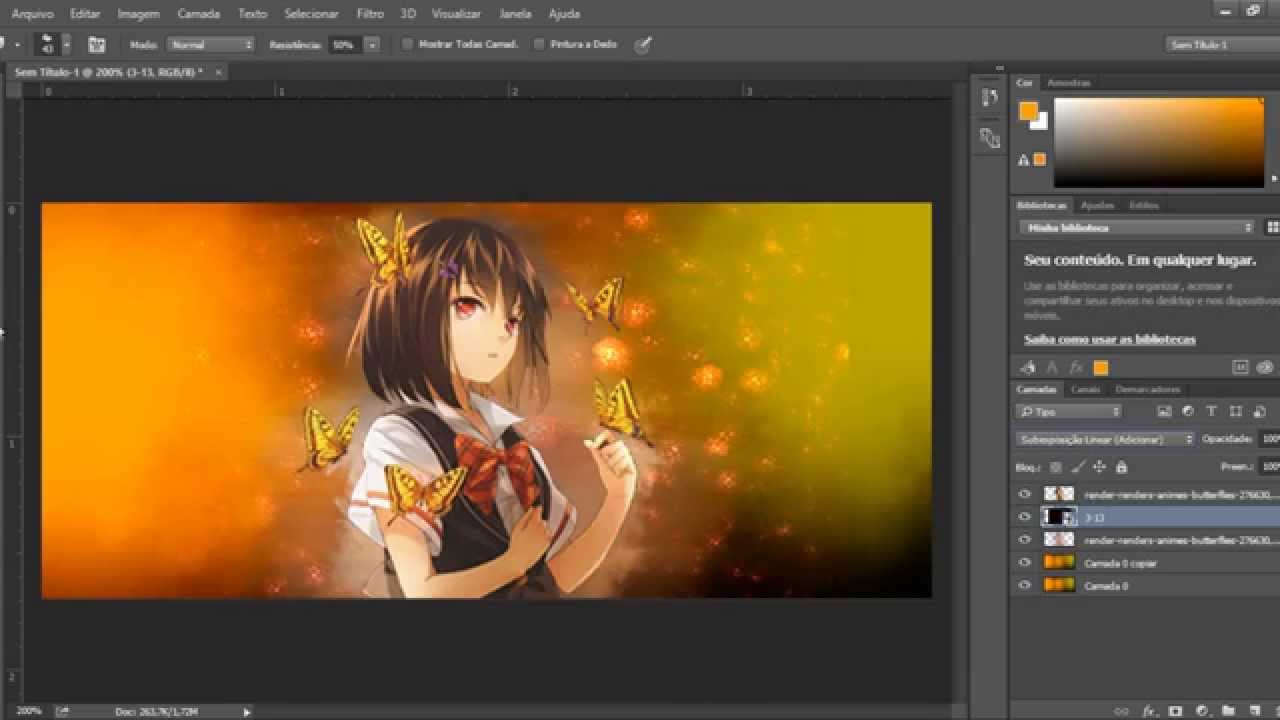
Task: Open the Minha biblioteca dropdown
Action: point(1137,227)
